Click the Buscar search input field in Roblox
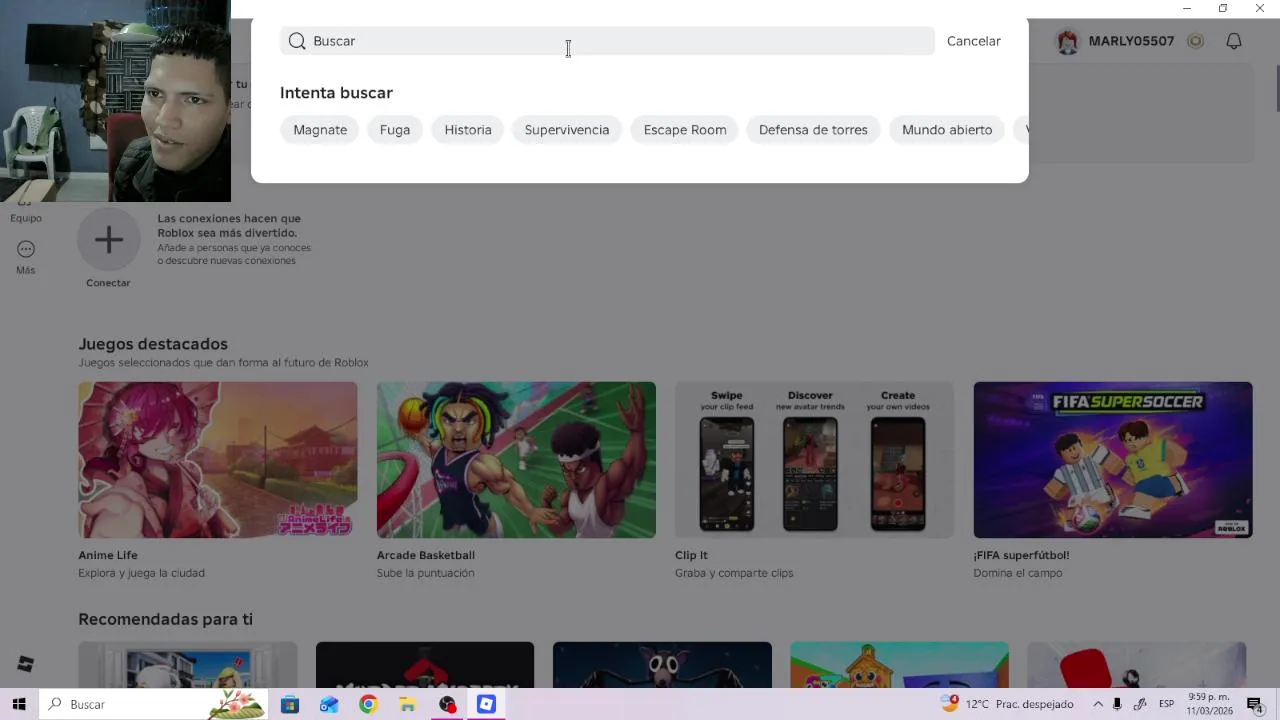Viewport: 1280px width, 720px height. [x=607, y=41]
